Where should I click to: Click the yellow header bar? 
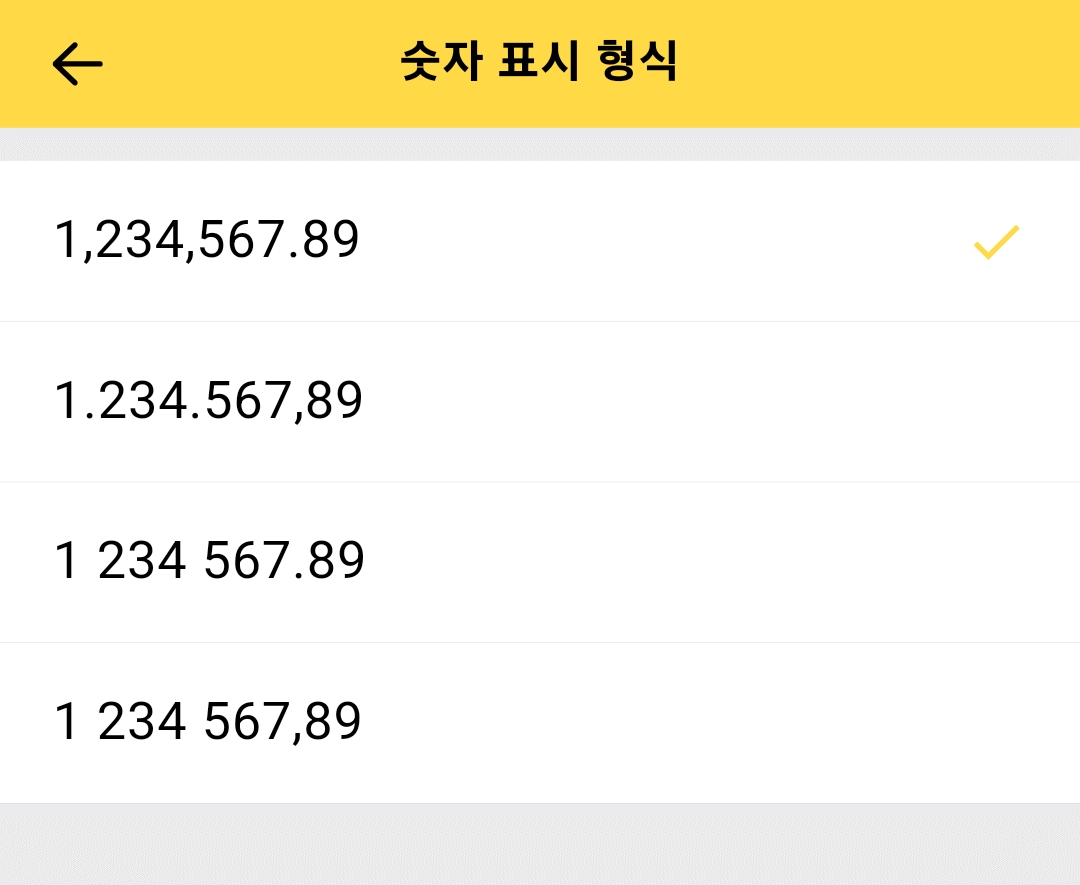pos(540,62)
